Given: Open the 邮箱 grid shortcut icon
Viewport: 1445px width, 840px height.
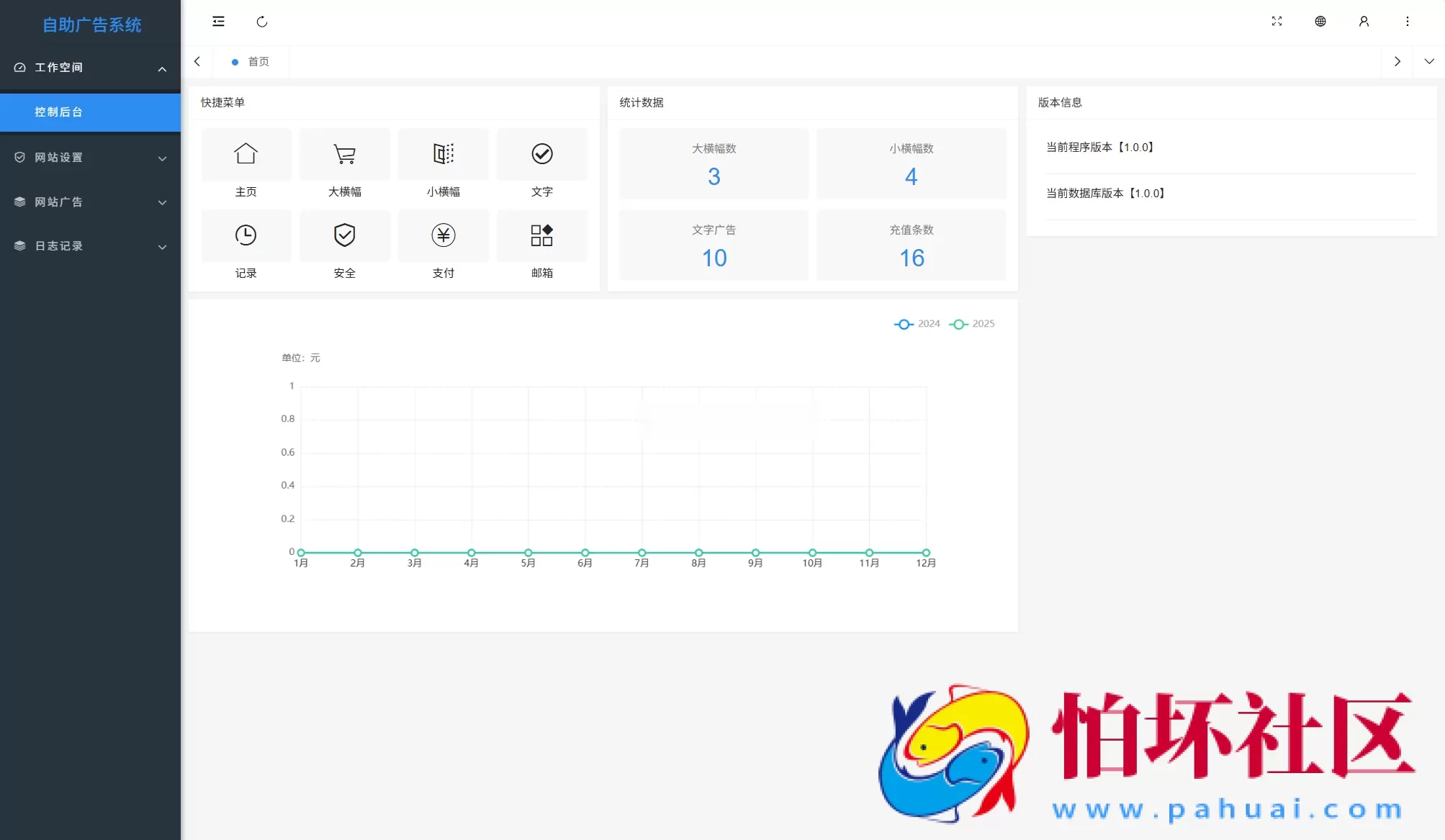Looking at the screenshot, I should pos(541,235).
